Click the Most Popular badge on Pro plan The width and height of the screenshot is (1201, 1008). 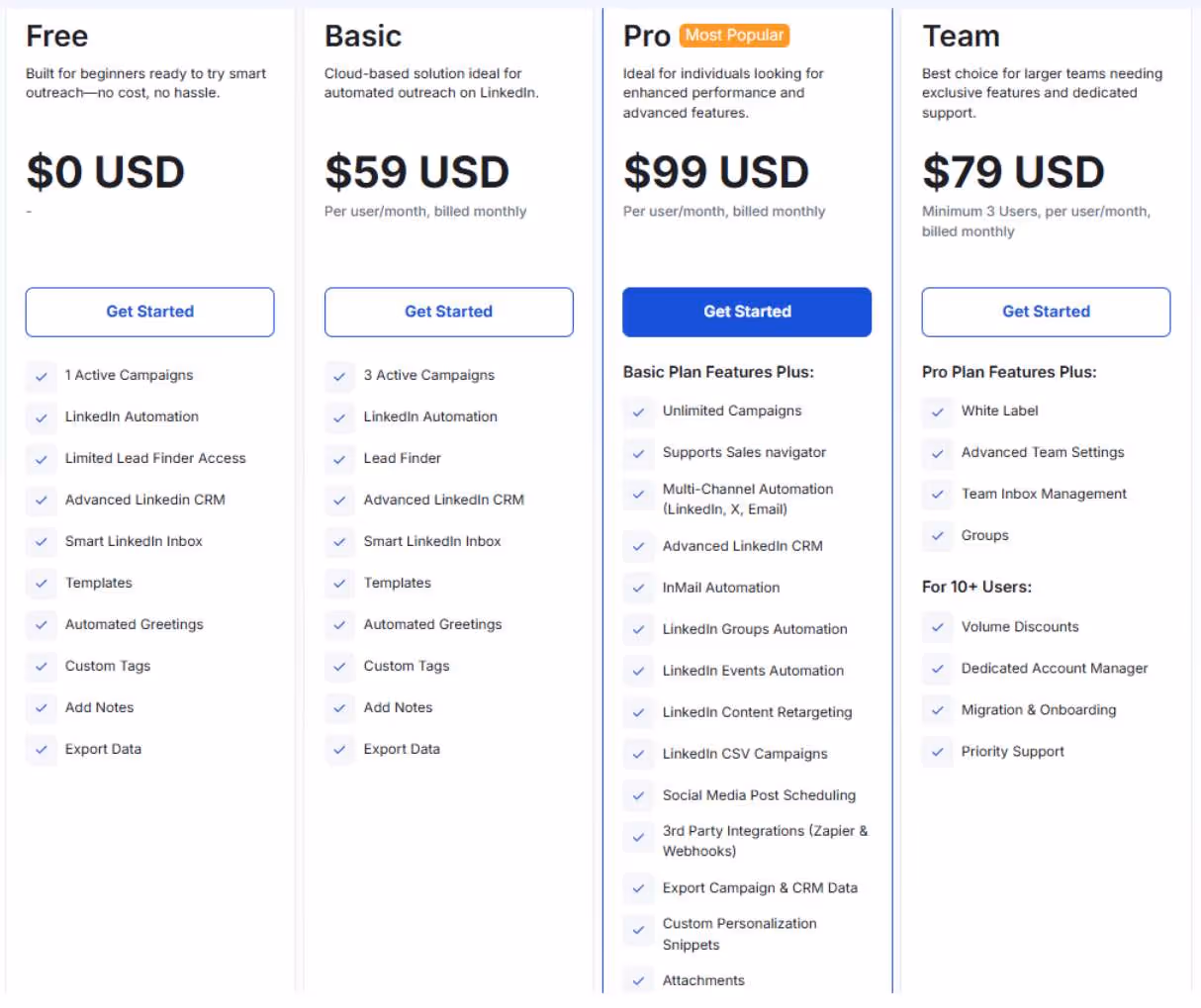(x=732, y=36)
